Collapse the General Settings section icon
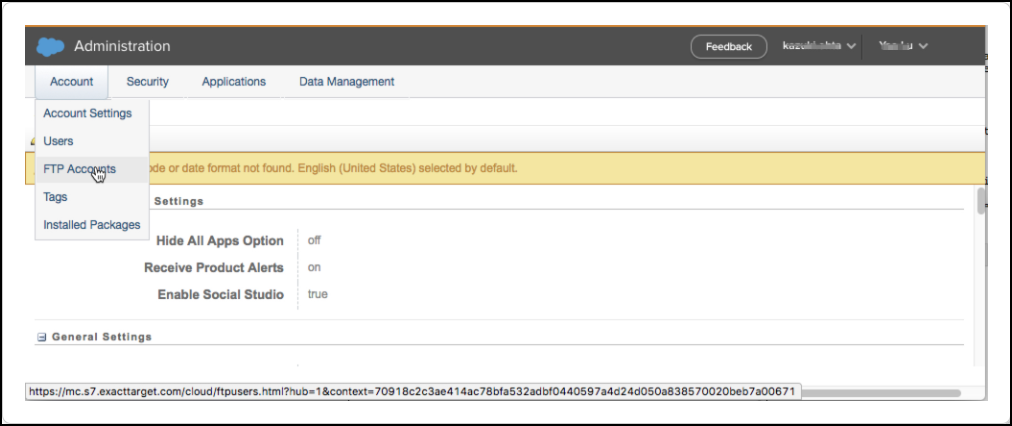 point(42,338)
